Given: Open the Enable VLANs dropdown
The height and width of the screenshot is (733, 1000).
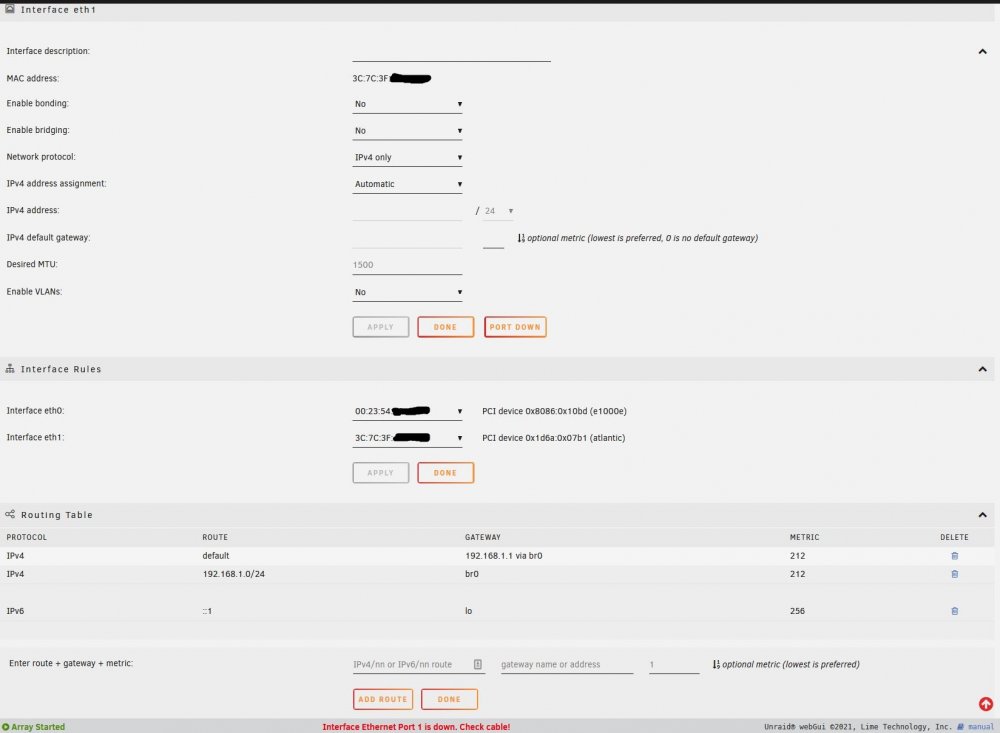Looking at the screenshot, I should point(407,292).
